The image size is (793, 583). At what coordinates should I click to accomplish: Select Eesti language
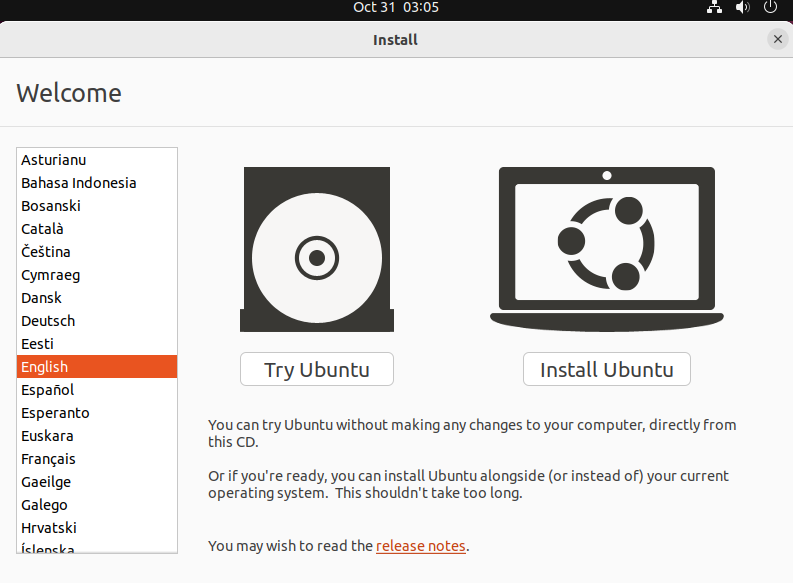tap(97, 344)
